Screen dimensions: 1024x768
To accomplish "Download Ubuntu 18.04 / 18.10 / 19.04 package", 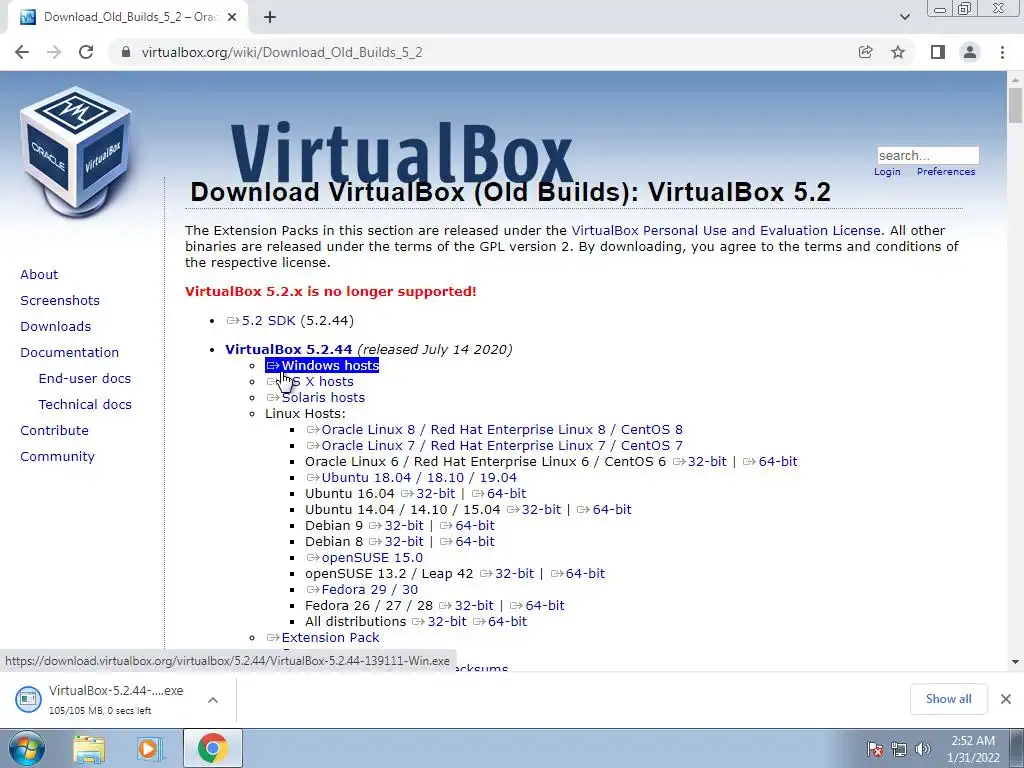I will click(412, 477).
